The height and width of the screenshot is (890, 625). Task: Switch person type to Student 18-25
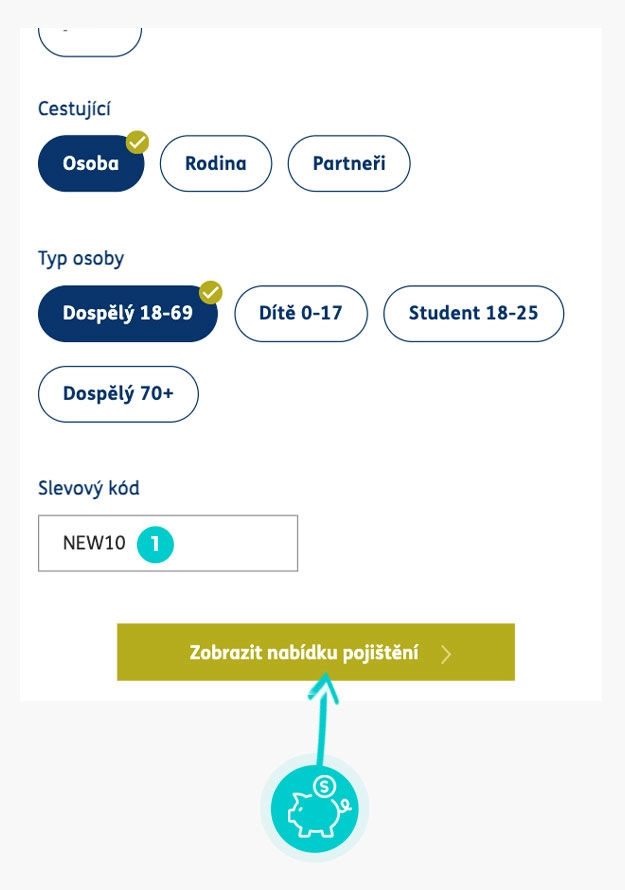473,313
